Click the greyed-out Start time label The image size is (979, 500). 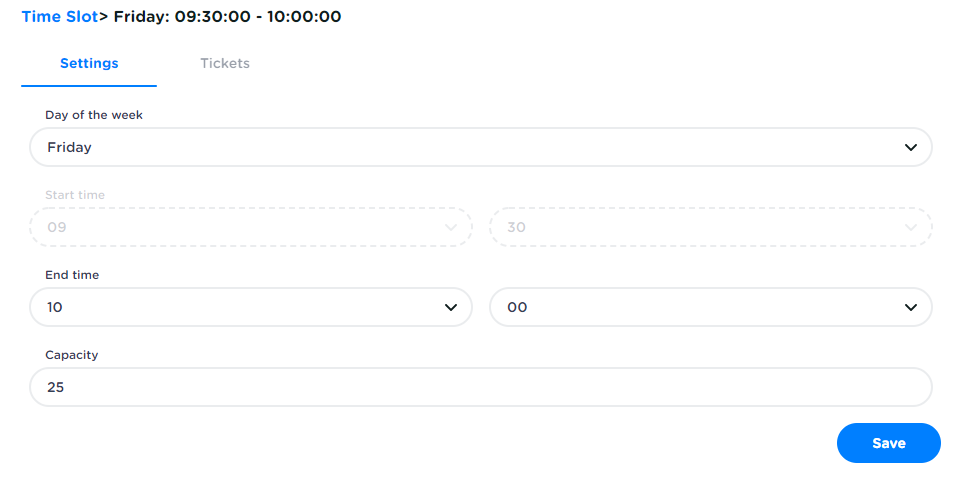(x=75, y=195)
